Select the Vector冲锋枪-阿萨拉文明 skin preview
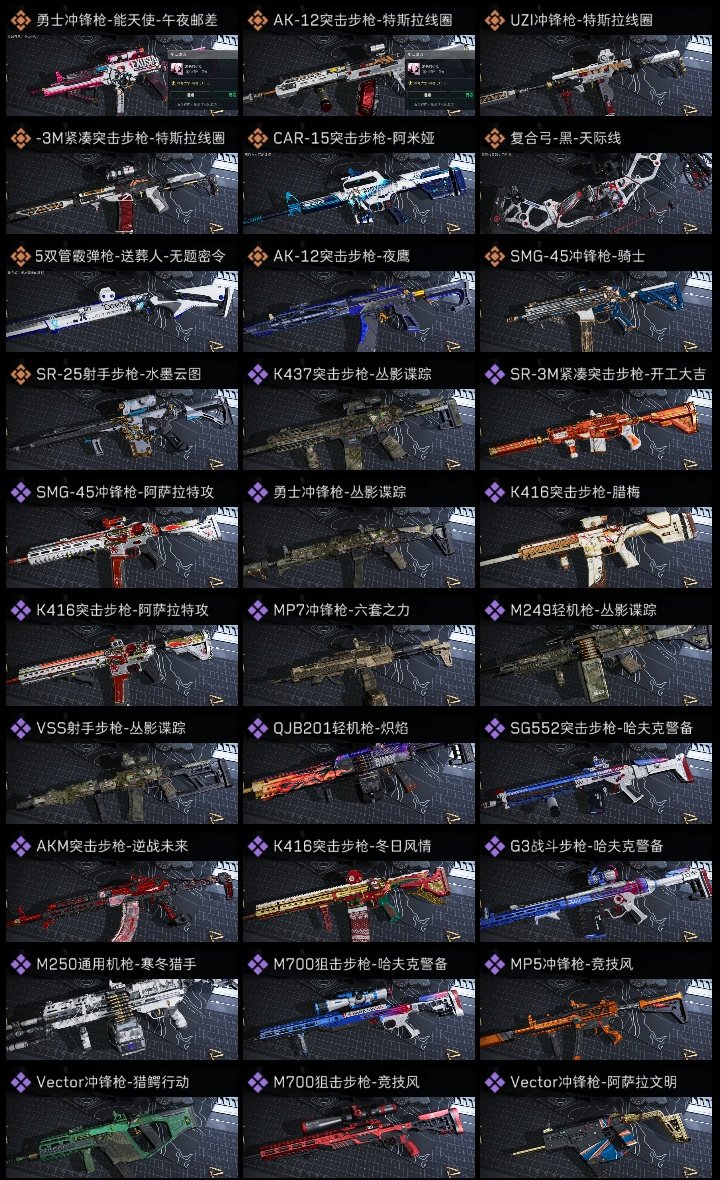This screenshot has width=720, height=1180. [596, 1136]
